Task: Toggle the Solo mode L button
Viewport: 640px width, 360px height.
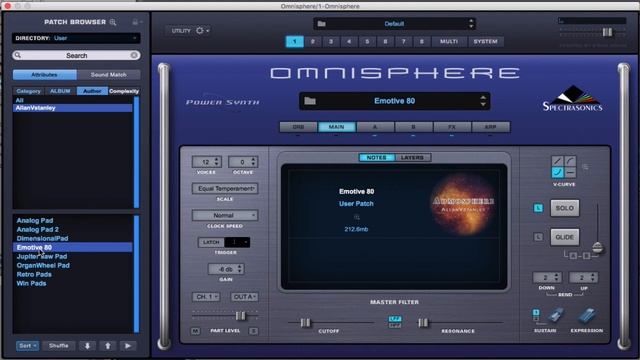Action: pyautogui.click(x=538, y=208)
